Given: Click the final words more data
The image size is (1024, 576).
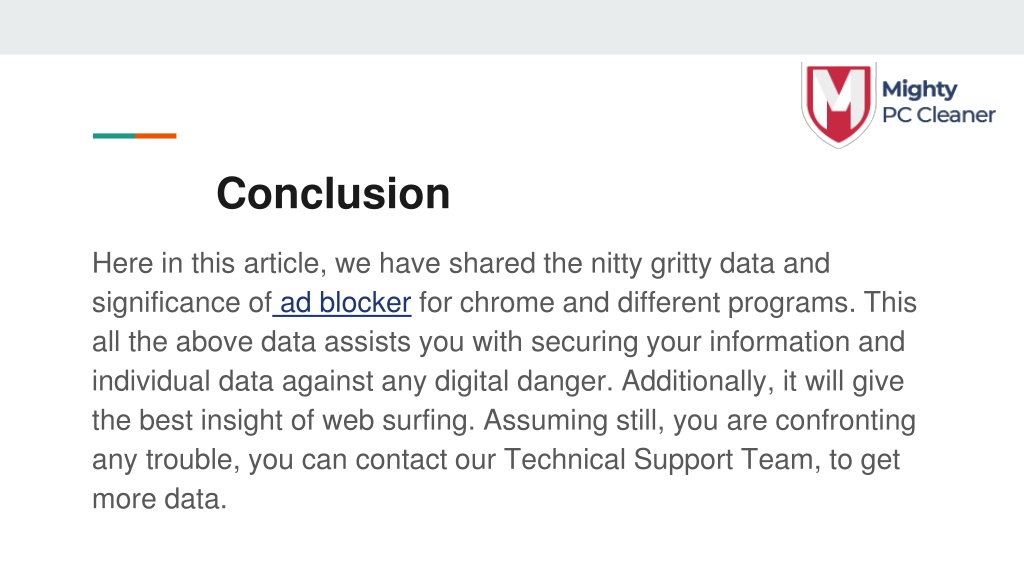Looking at the screenshot, I should 159,499.
